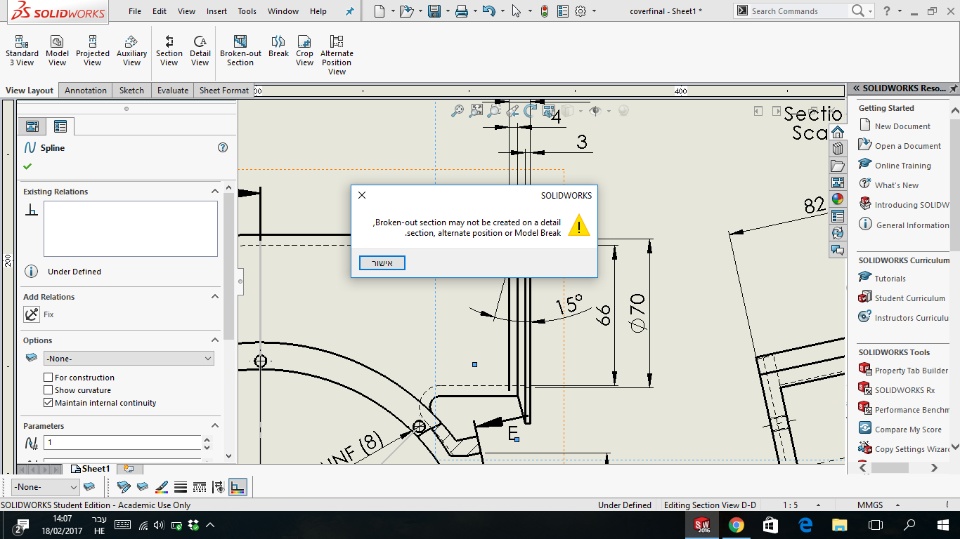Select the Detail View tool
This screenshot has height=539, width=960.
200,50
